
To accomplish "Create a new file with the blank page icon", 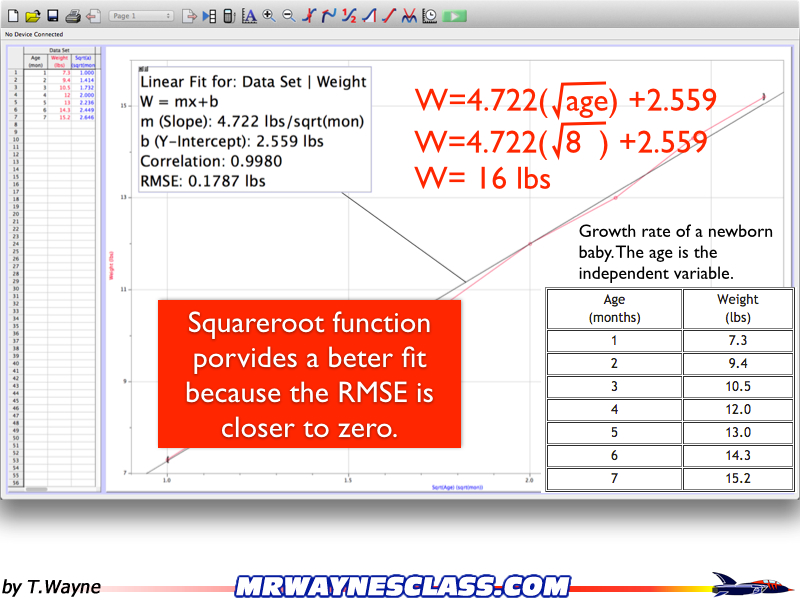I will [x=14, y=16].
